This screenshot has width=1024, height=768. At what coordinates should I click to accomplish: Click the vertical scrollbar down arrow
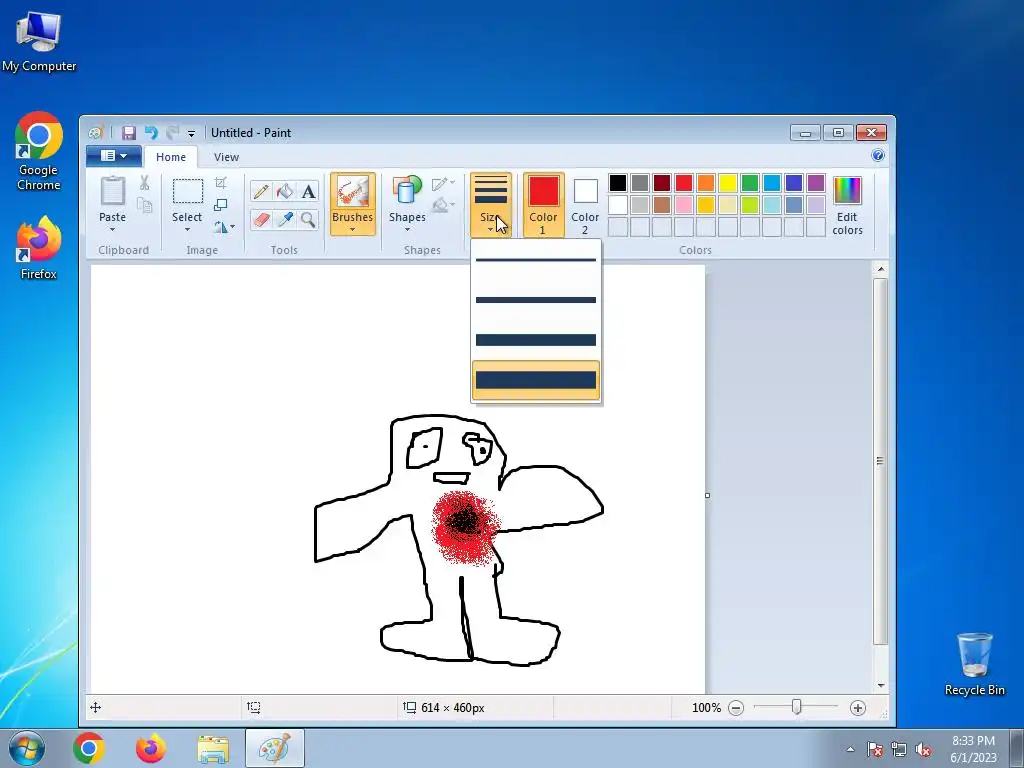pyautogui.click(x=880, y=685)
